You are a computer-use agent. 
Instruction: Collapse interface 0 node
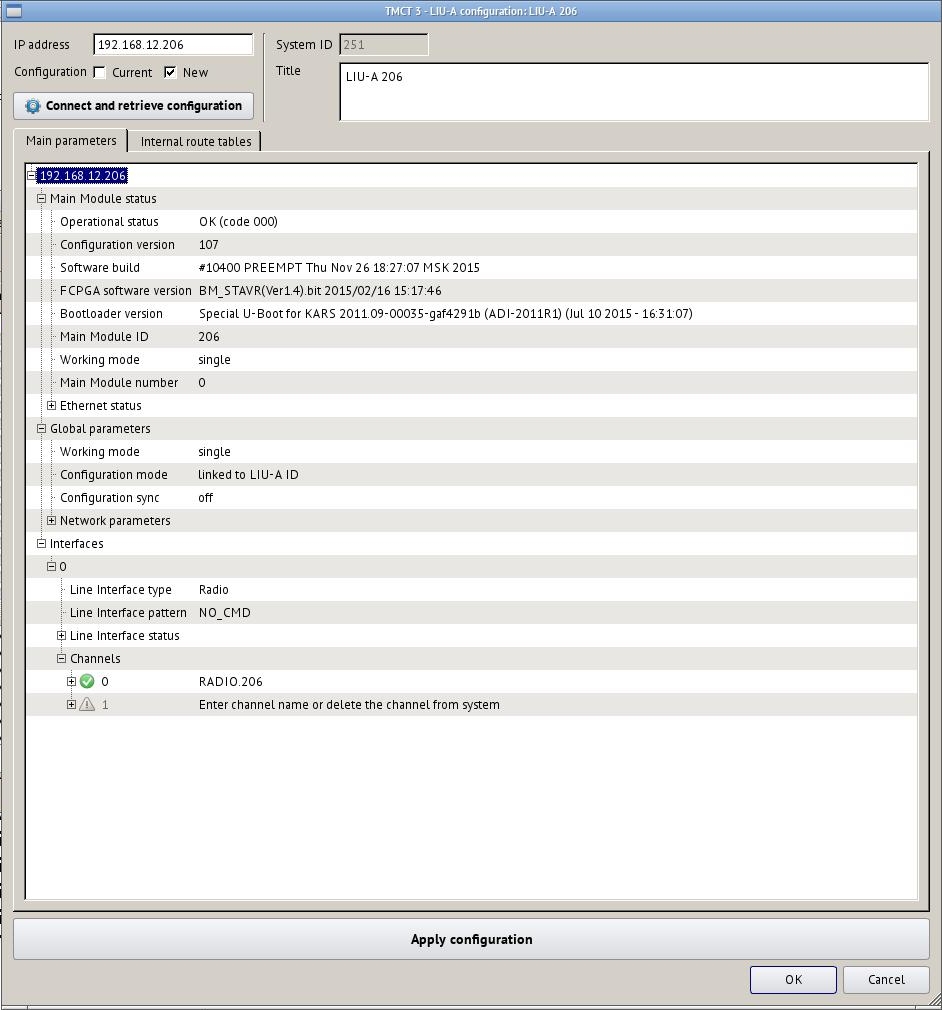click(52, 567)
